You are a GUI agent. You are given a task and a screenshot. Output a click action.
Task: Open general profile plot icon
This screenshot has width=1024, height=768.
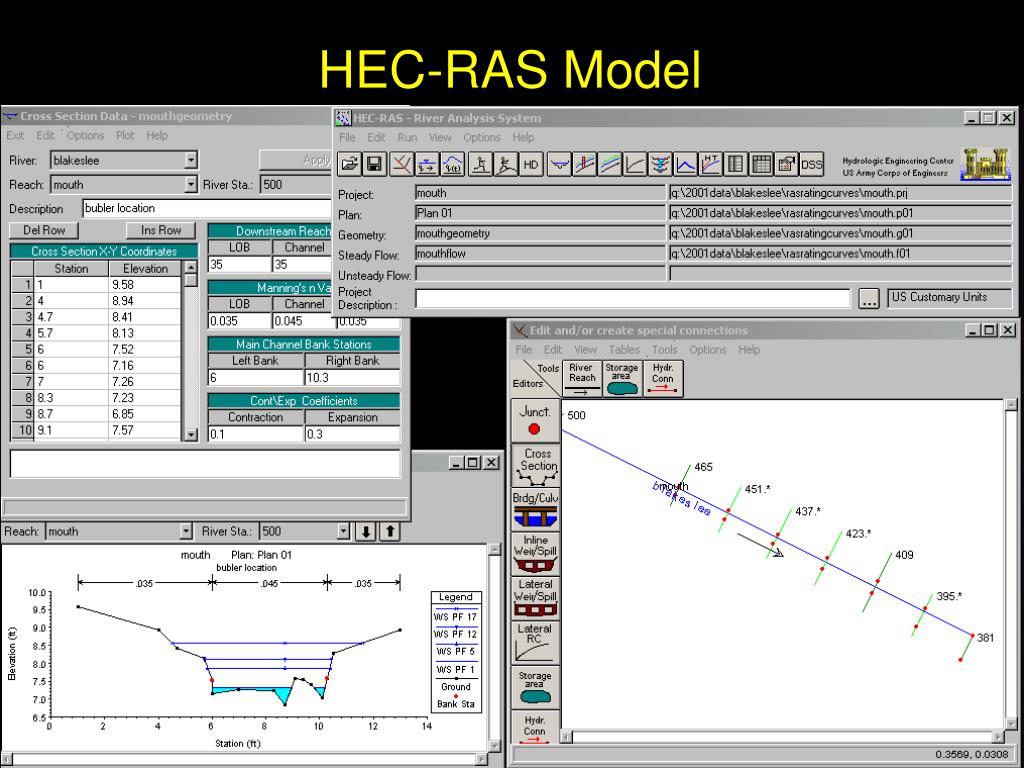point(610,165)
